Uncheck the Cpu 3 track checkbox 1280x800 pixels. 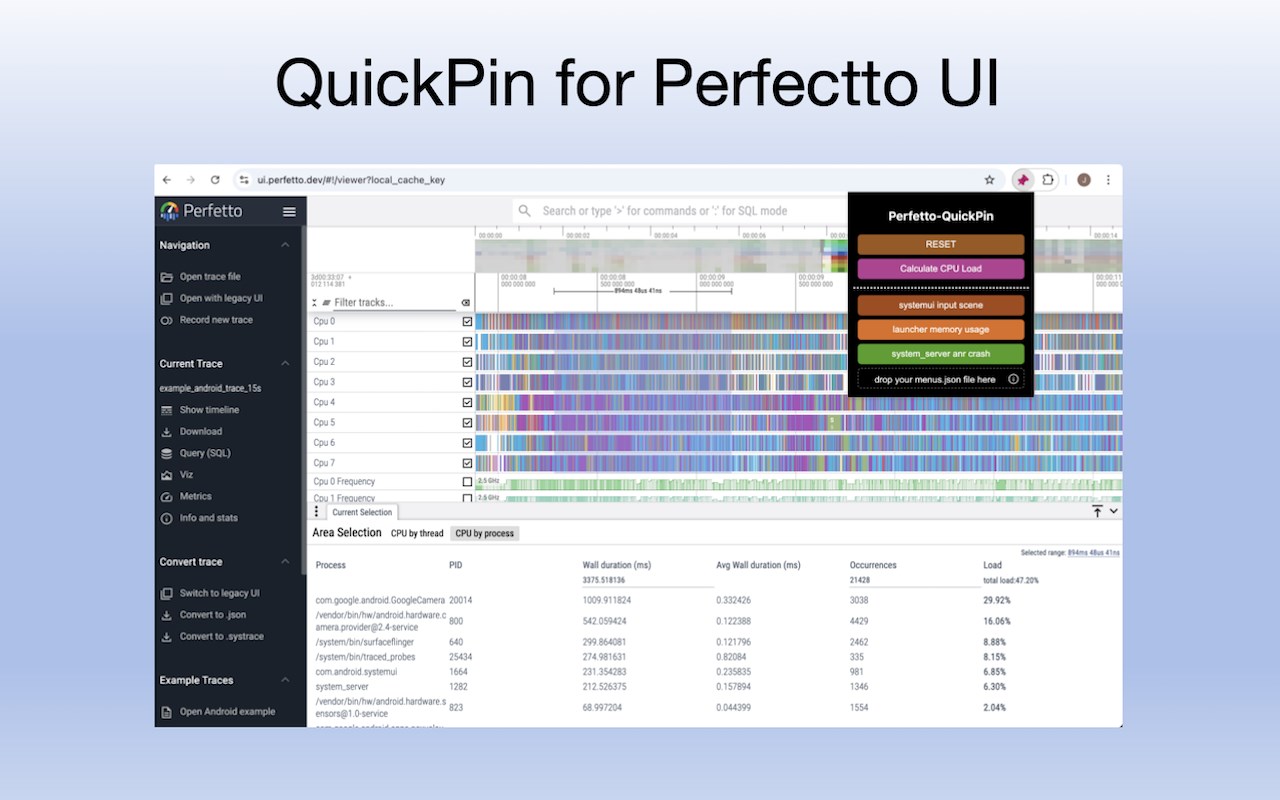[x=467, y=382]
